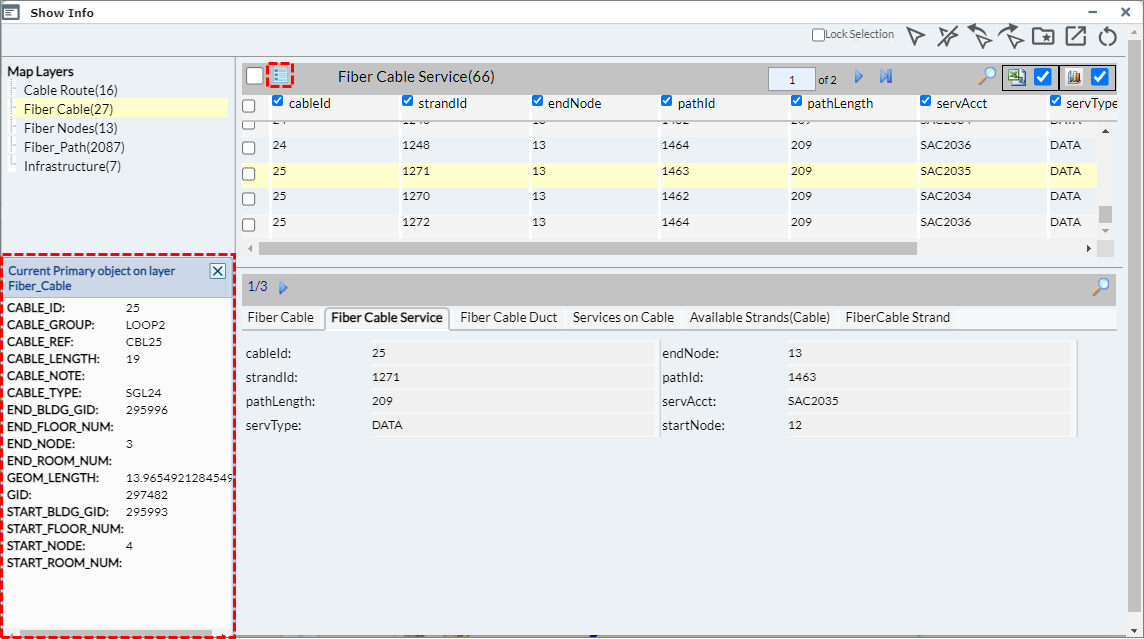Screen dimensions: 1144x639
Task: Select Fiber_Path(2087) in Map Layers tree
Action: pyautogui.click(x=74, y=147)
